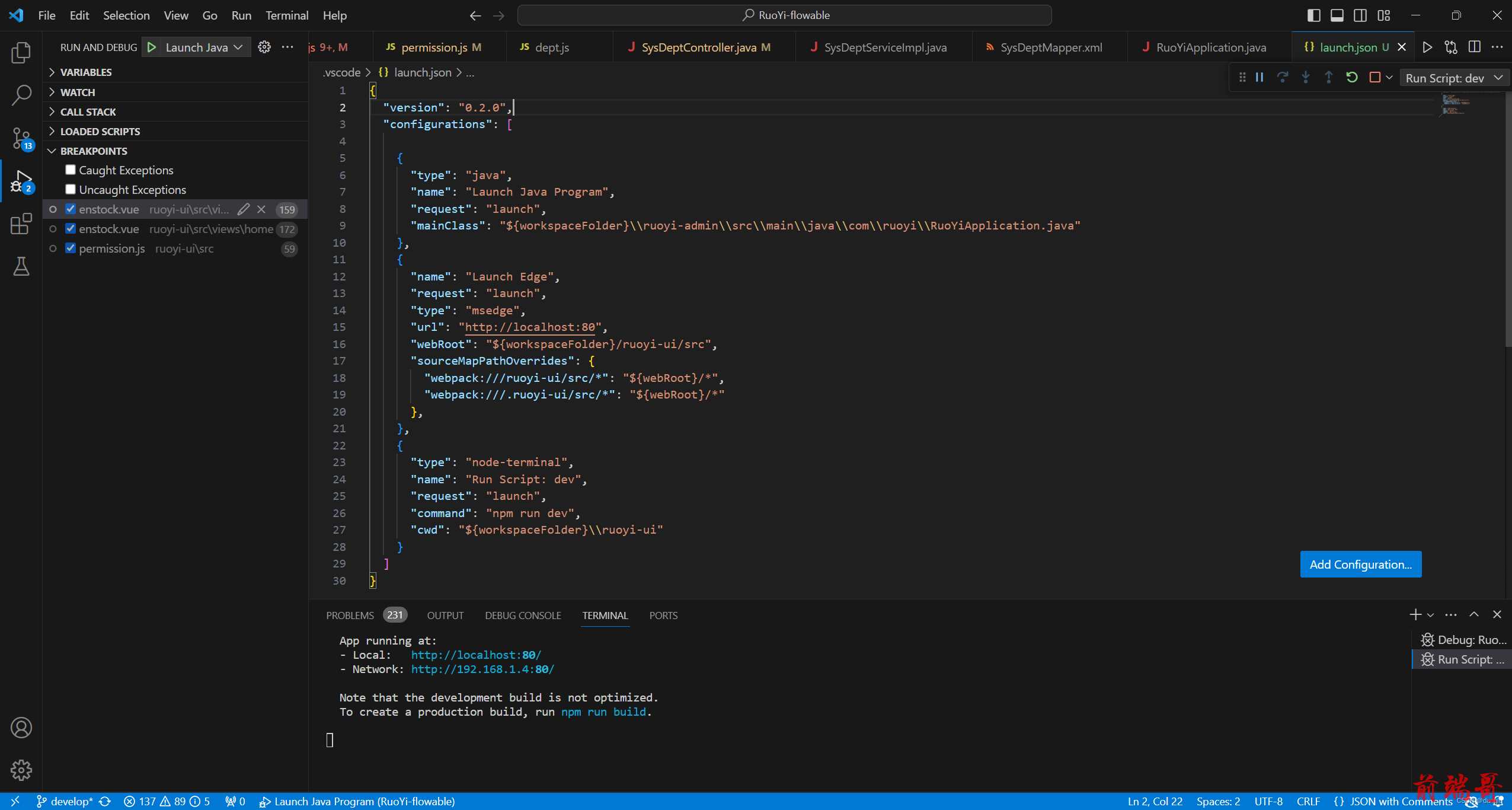Click the editor vertical scrollbar
Viewport: 1512px width, 810px height.
[1508, 218]
